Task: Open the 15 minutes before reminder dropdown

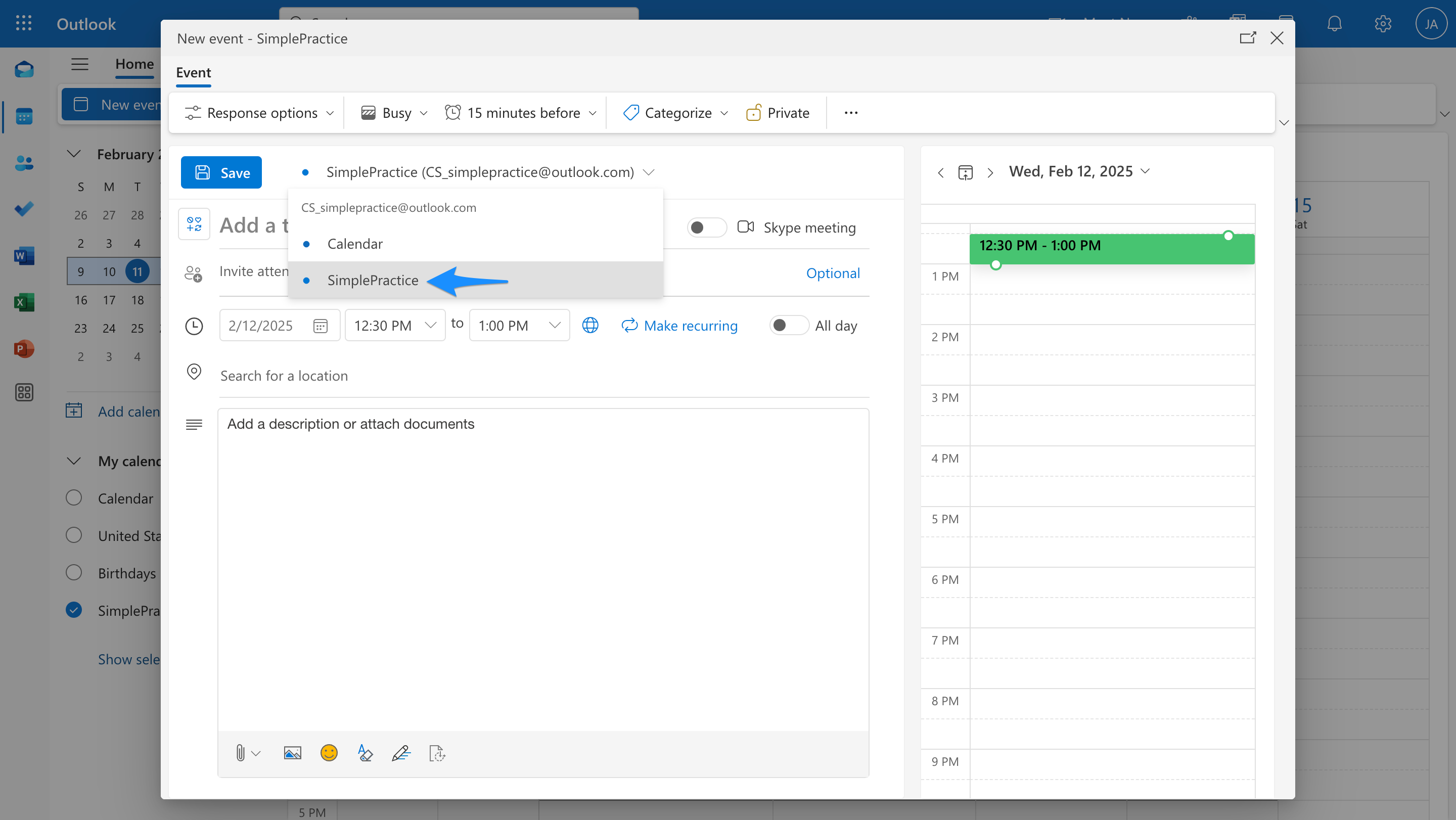Action: coord(521,112)
